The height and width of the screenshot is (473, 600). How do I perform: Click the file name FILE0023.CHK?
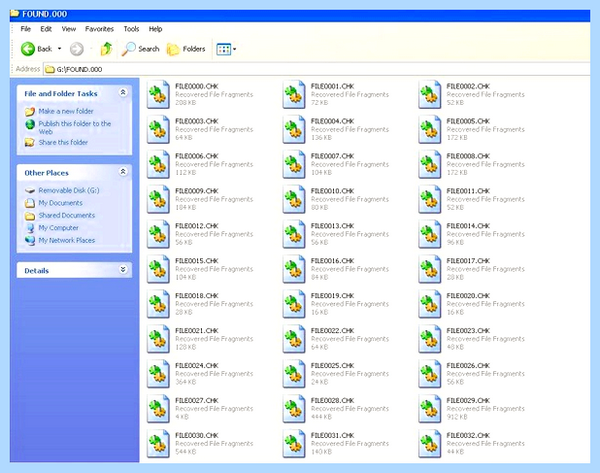(x=468, y=331)
